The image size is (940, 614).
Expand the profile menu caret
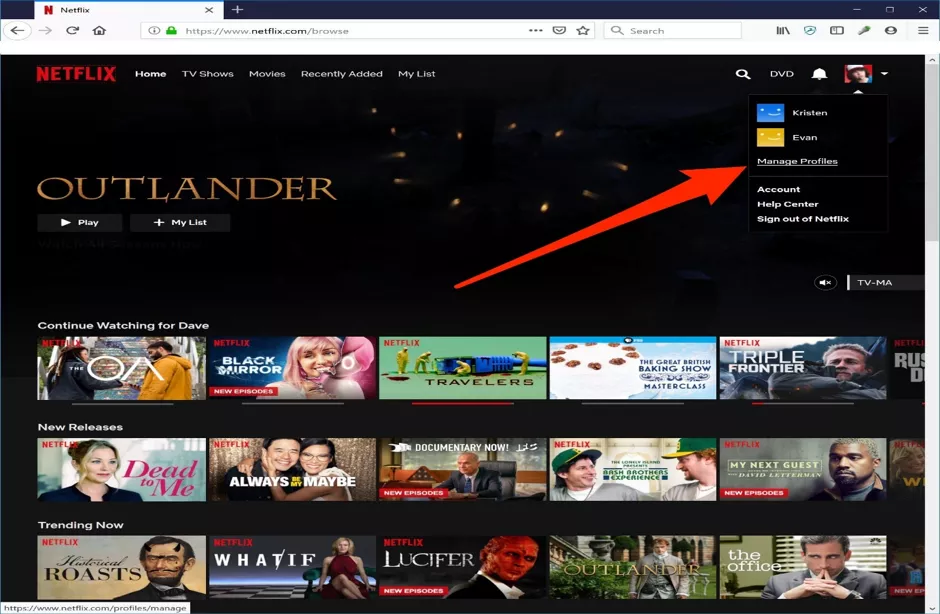(x=884, y=74)
